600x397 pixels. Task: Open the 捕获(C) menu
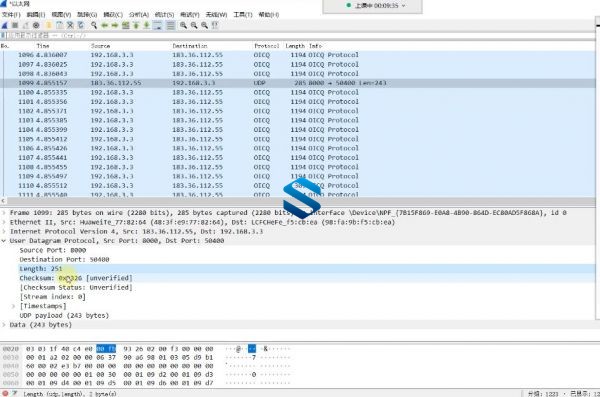[x=113, y=15]
